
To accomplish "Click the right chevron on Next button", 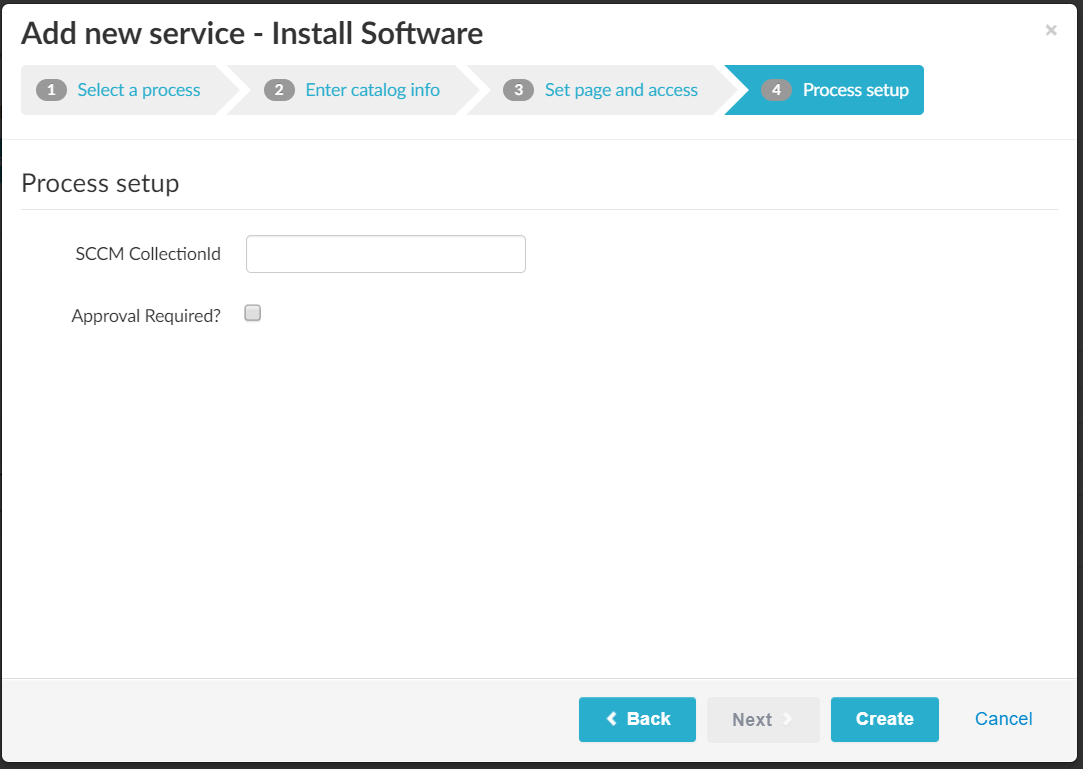I will point(787,719).
